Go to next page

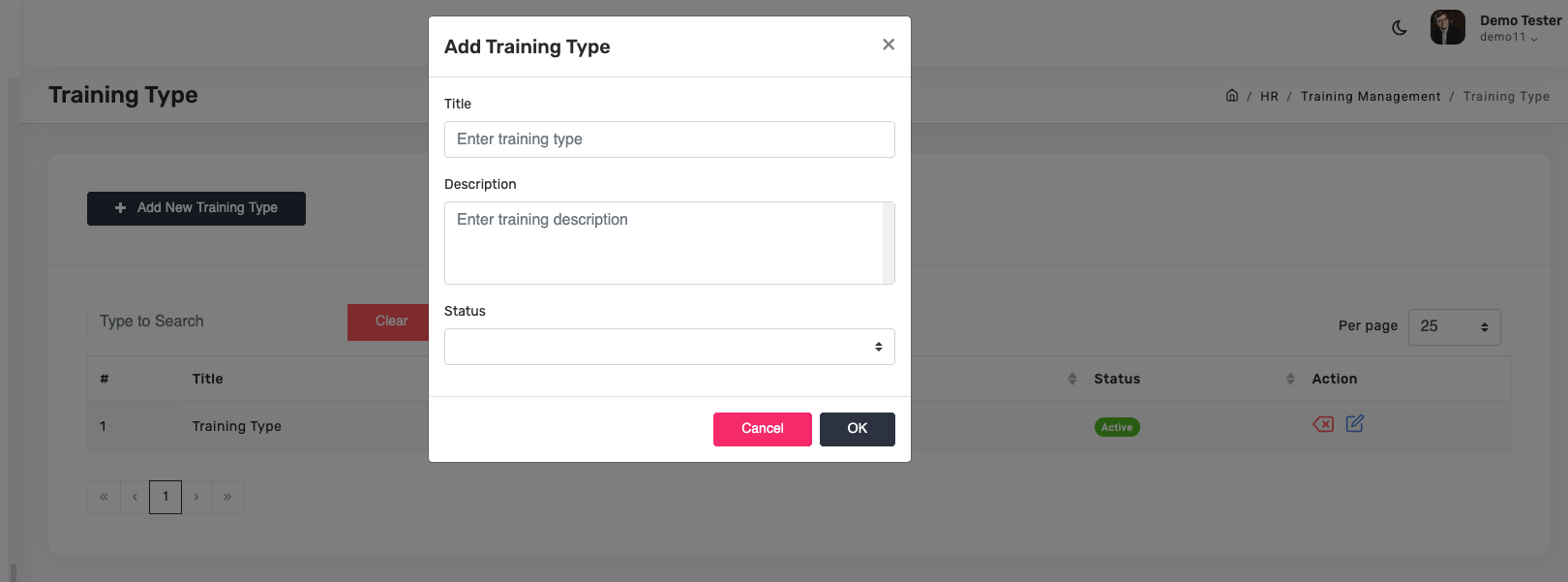pyautogui.click(x=196, y=497)
